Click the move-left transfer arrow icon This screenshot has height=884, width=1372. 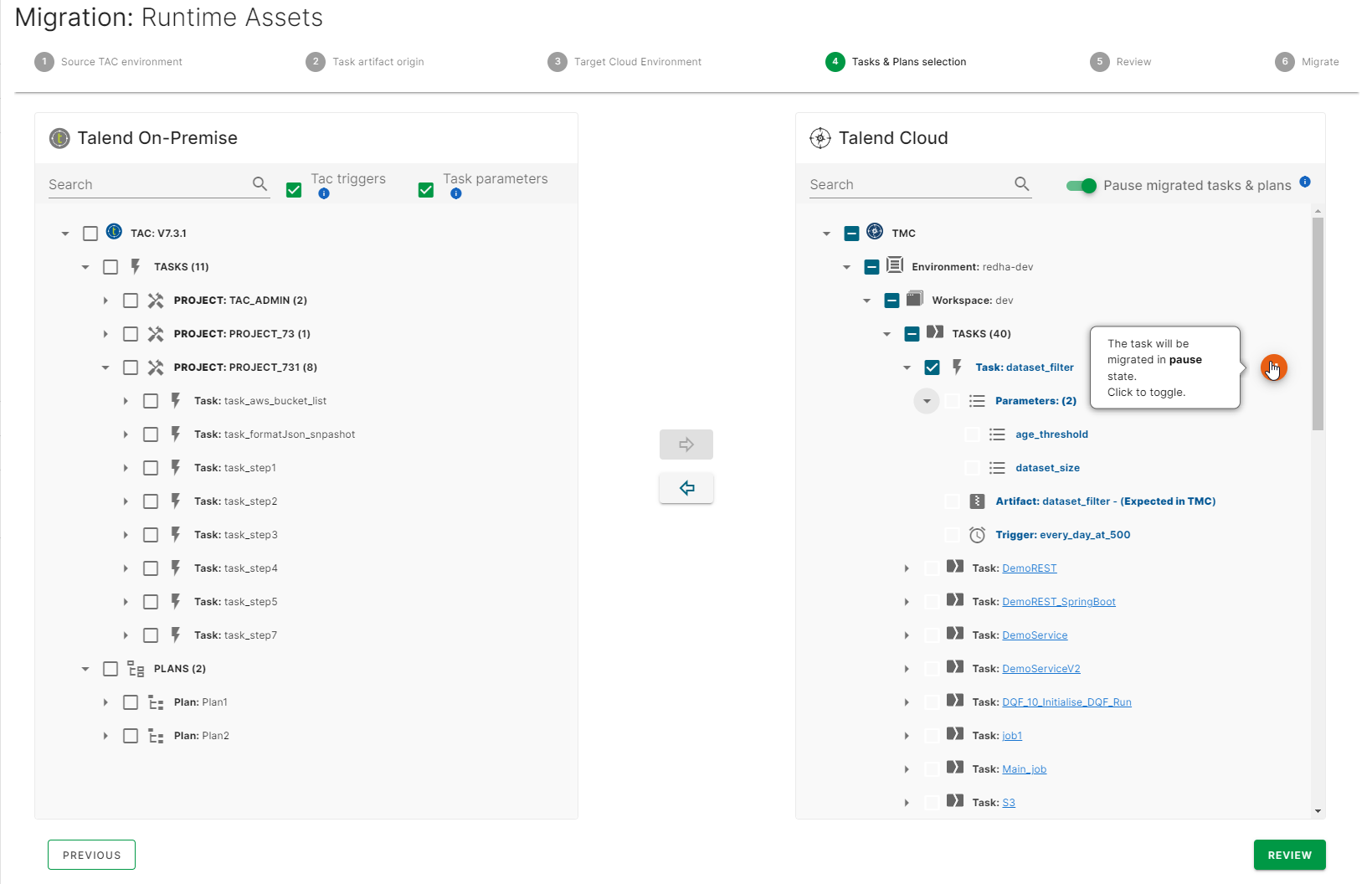coord(686,487)
